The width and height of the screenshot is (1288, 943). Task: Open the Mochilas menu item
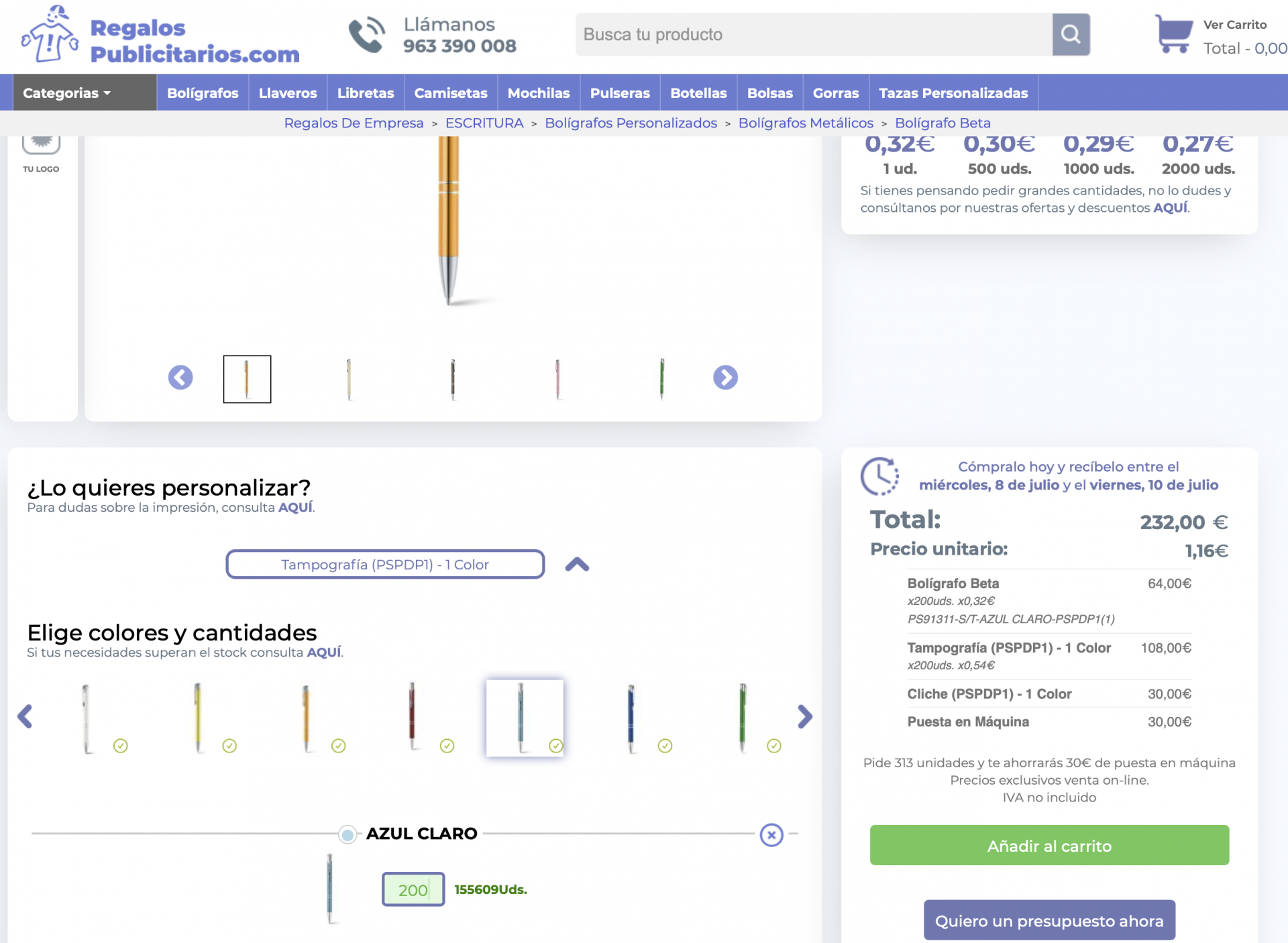pyautogui.click(x=538, y=93)
